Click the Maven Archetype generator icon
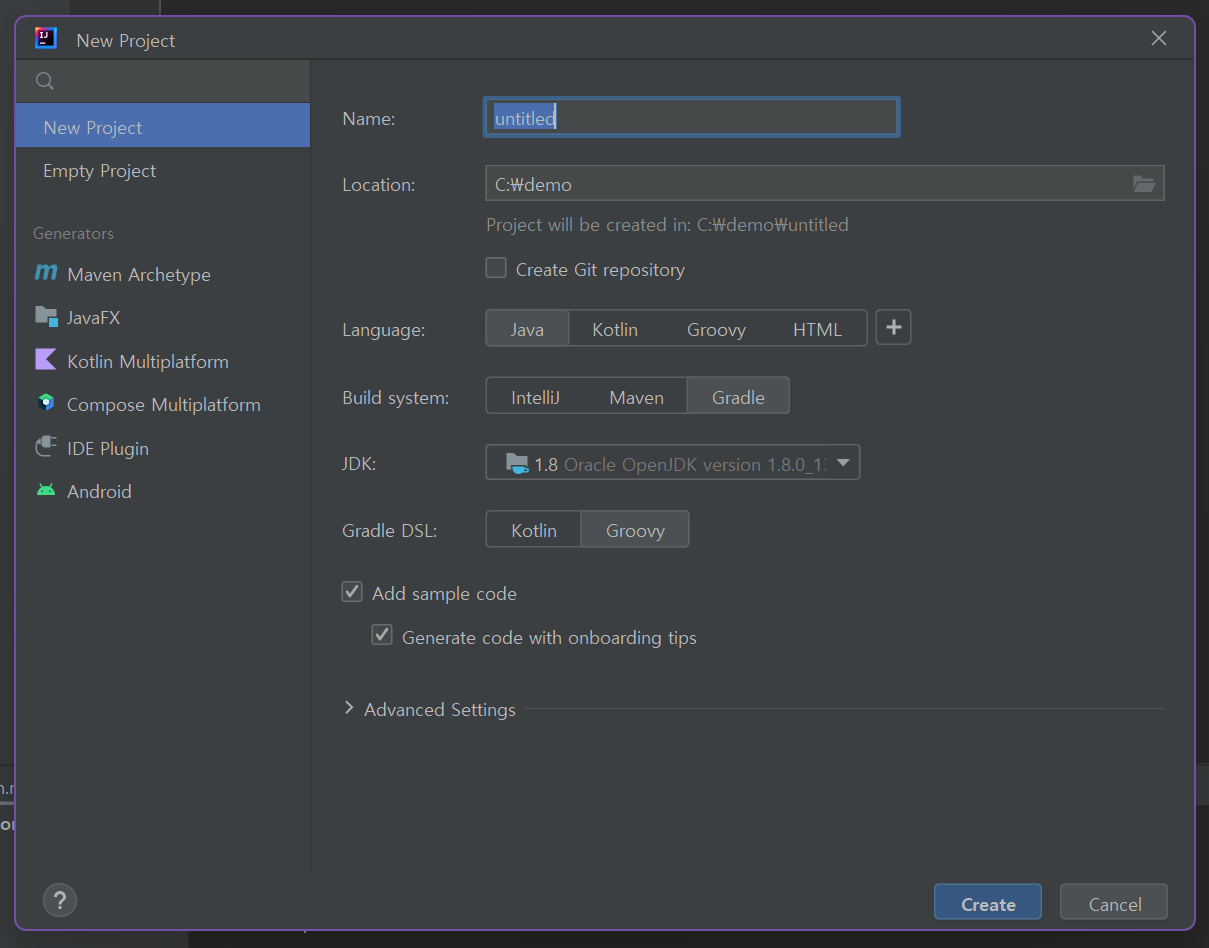Screen dimensions: 1209x948 point(46,273)
